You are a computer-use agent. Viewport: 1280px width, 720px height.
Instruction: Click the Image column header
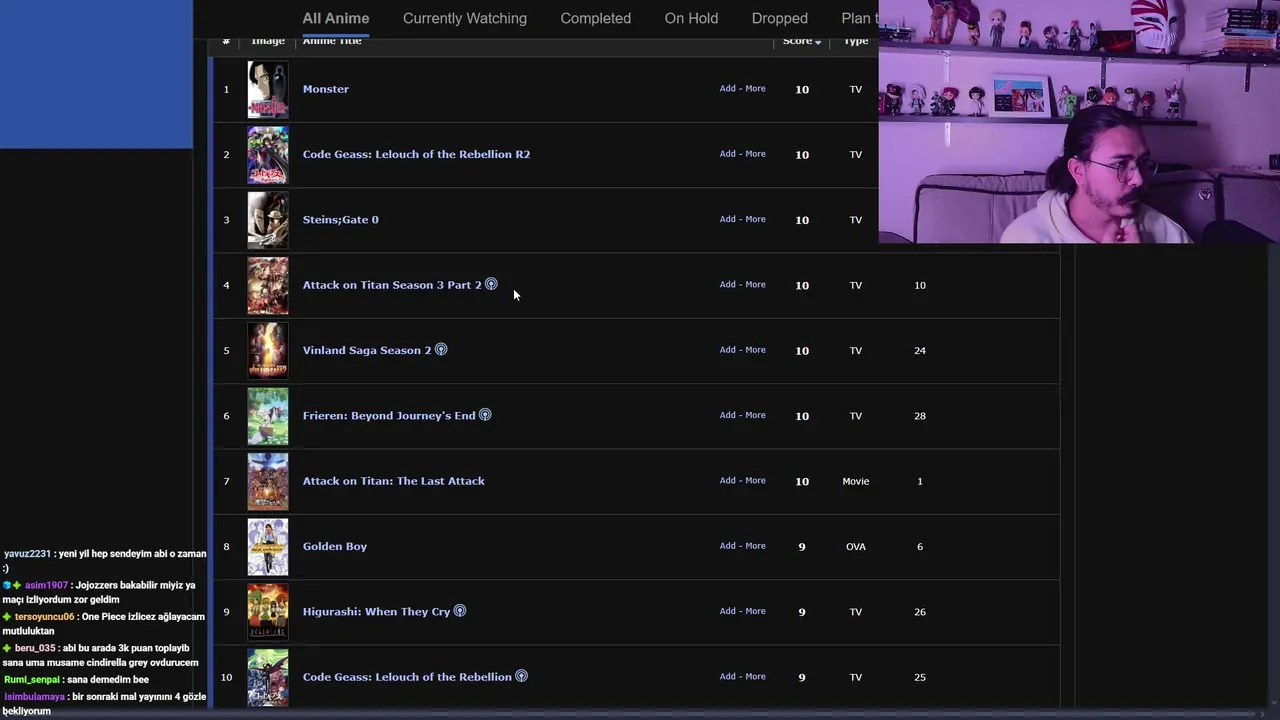tap(268, 41)
